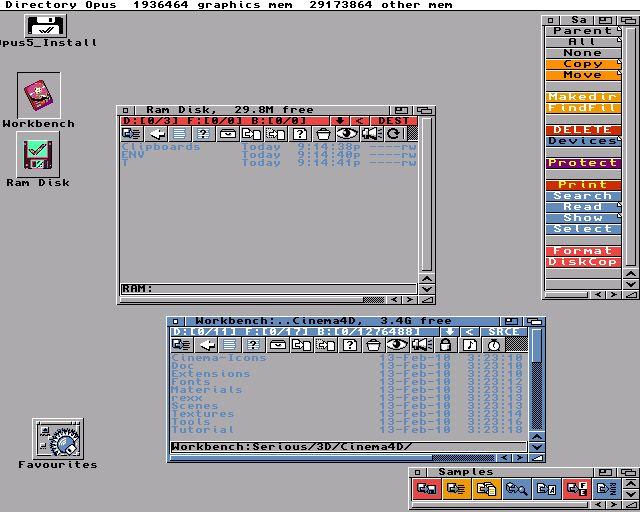640x512 pixels.
Task: Click horizontal scrollbar of Ram Disk lister
Action: point(252,300)
